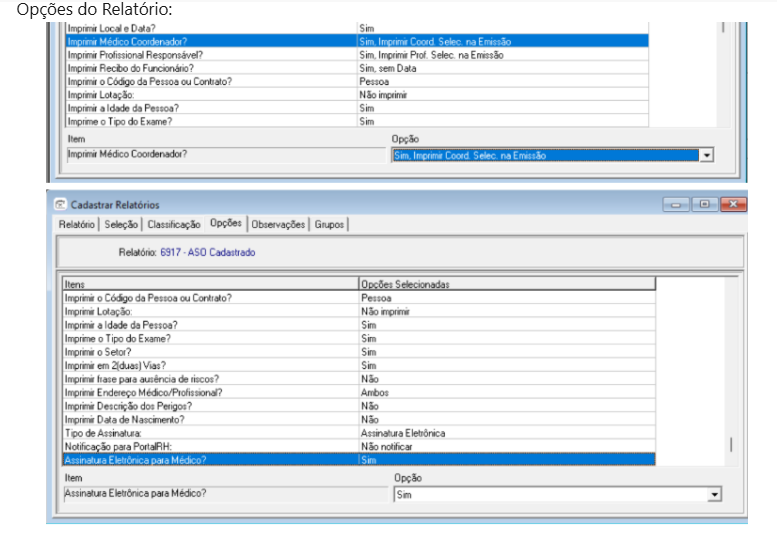The width and height of the screenshot is (777, 537).
Task: Go to the Observações tab
Action: [278, 225]
